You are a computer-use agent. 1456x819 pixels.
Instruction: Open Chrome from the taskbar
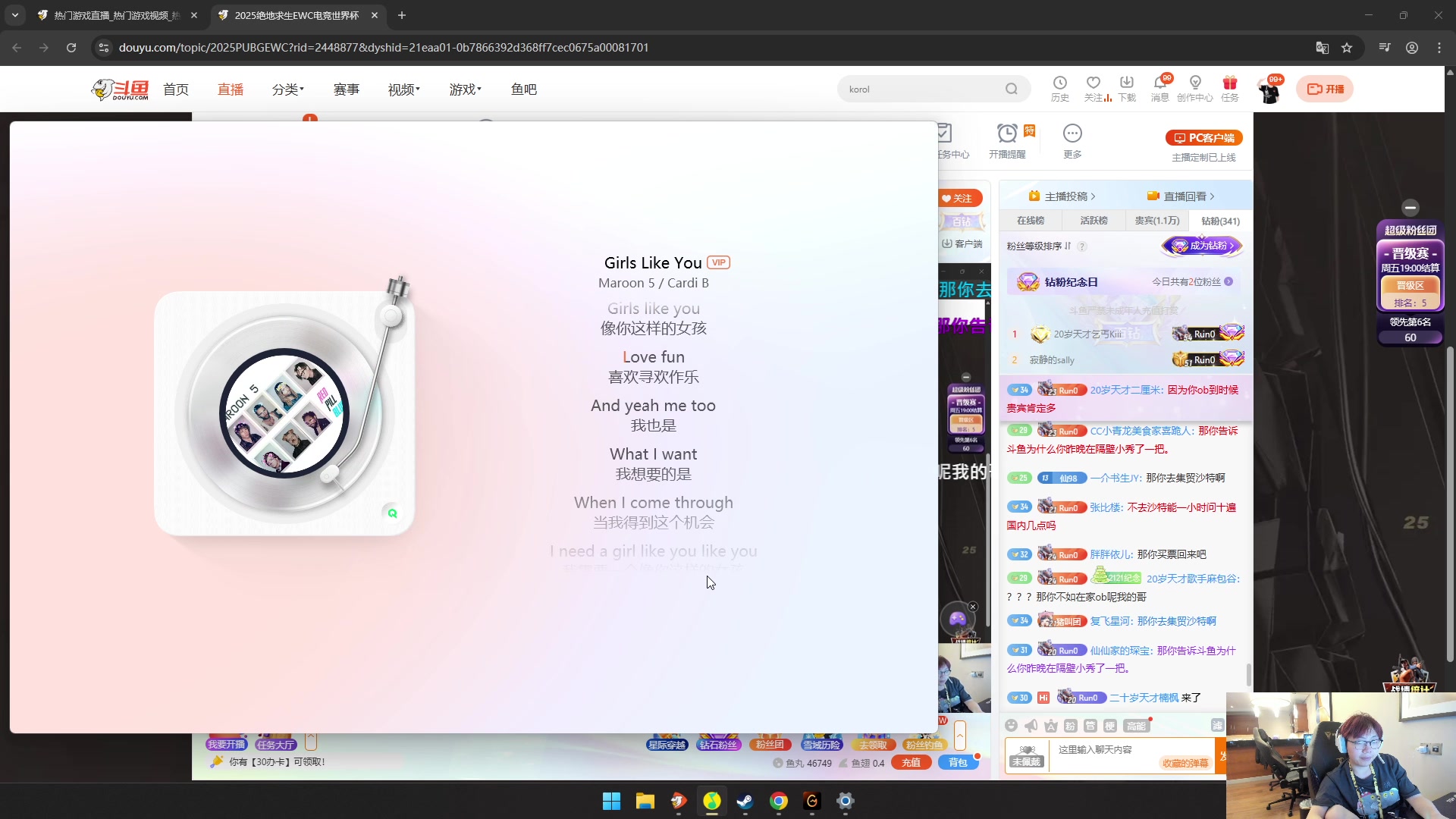coord(778,801)
